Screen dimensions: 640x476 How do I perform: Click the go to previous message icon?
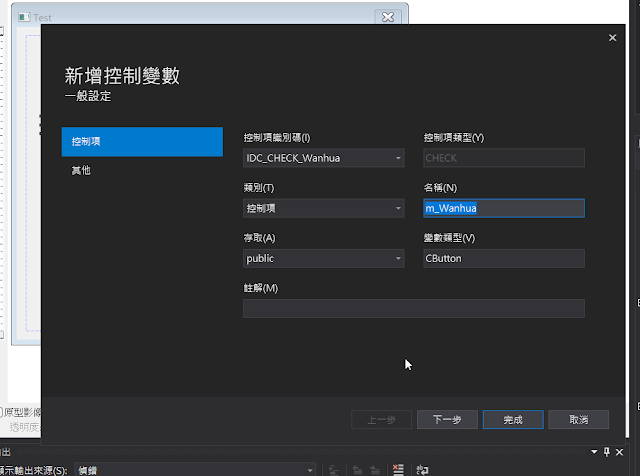358,470
